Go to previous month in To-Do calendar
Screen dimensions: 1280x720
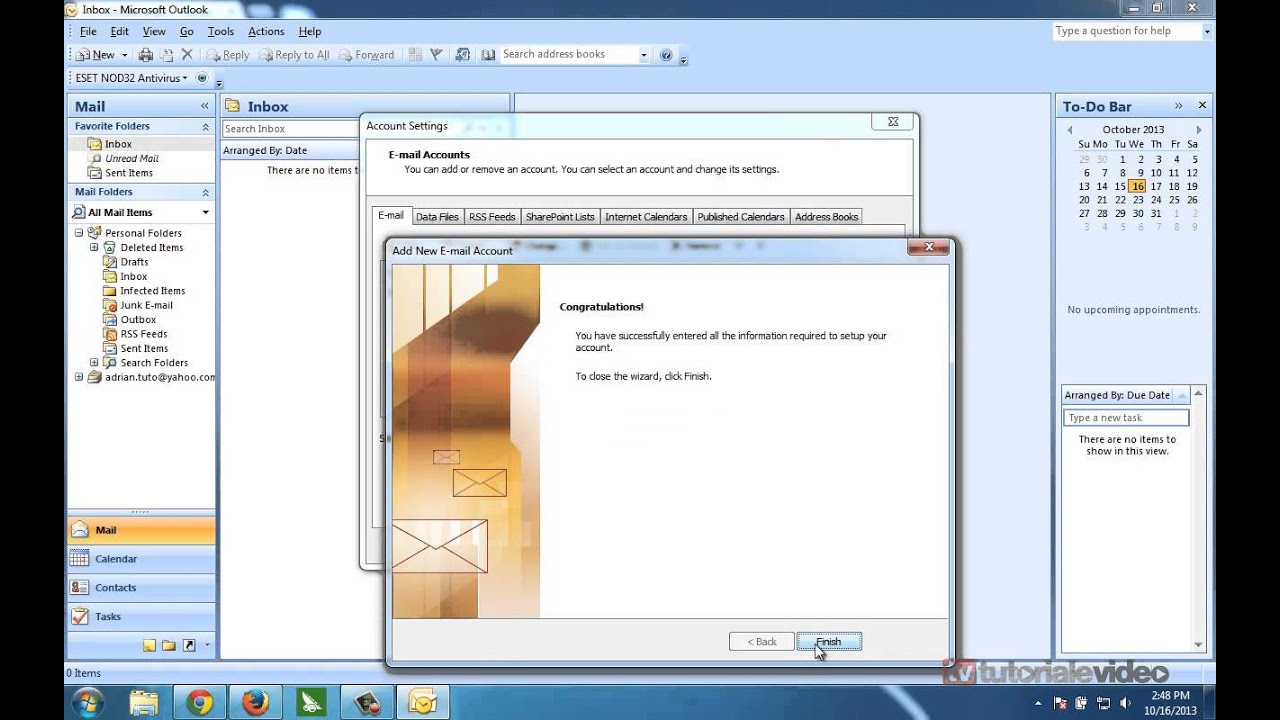1070,130
